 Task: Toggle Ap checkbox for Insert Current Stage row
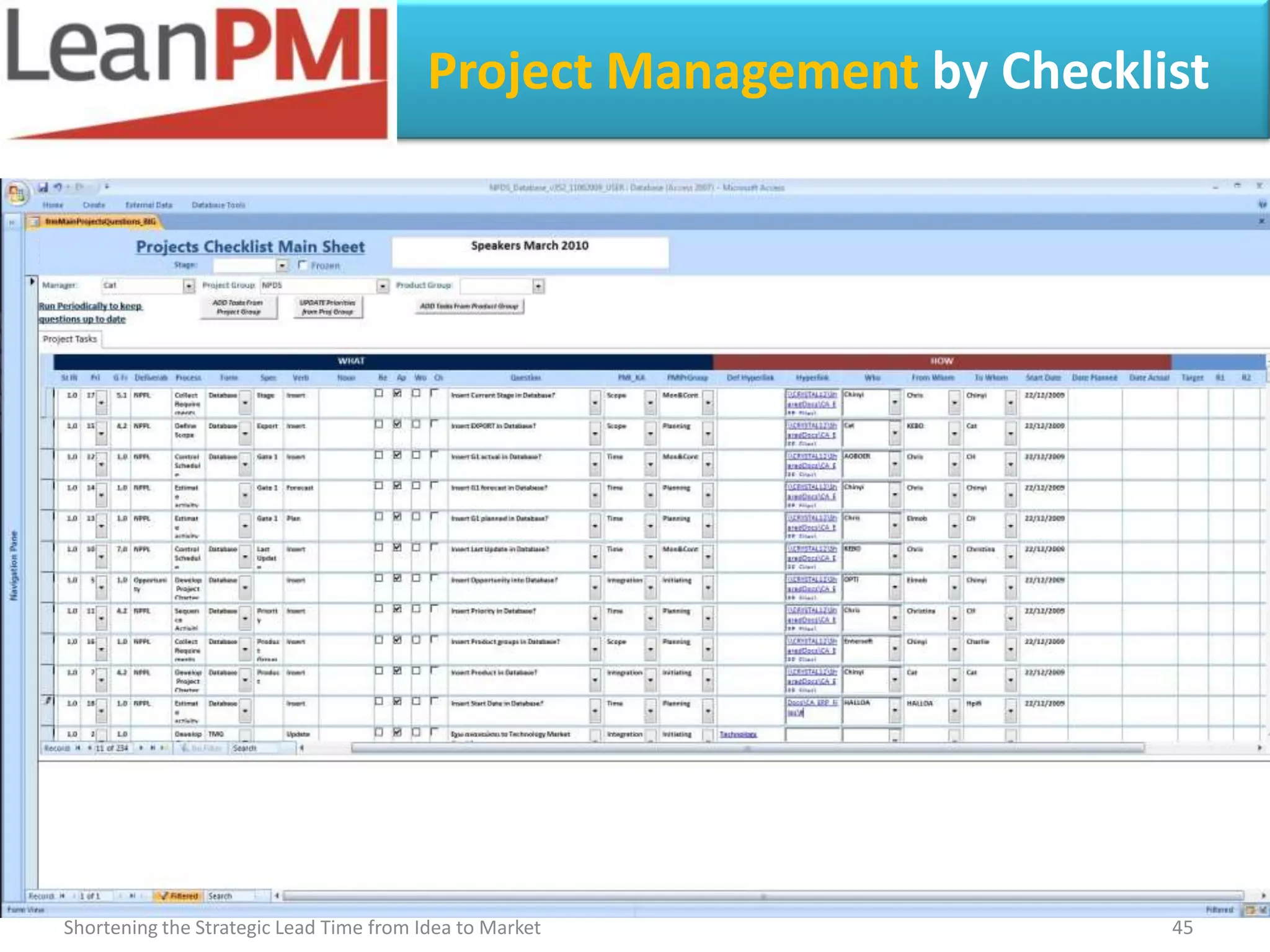click(x=397, y=394)
